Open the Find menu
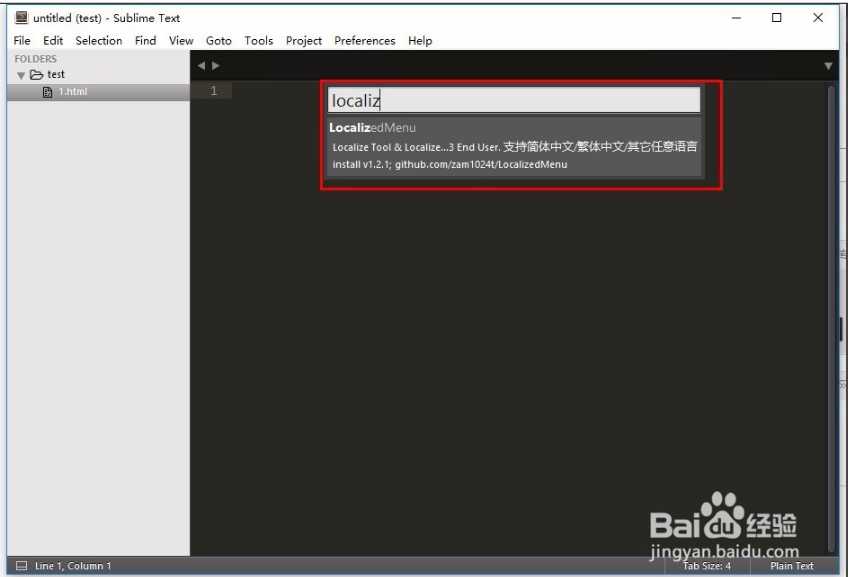848x577 pixels. click(x=145, y=41)
